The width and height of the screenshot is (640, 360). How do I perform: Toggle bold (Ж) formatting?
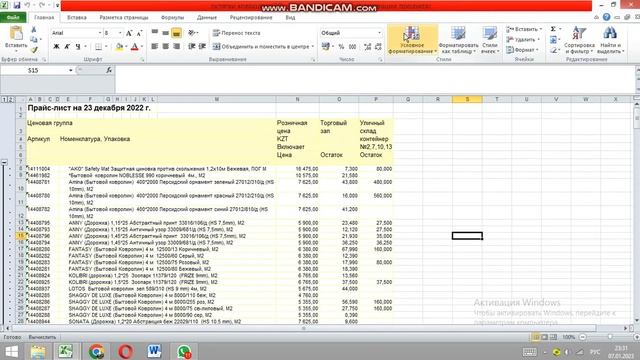pos(56,47)
